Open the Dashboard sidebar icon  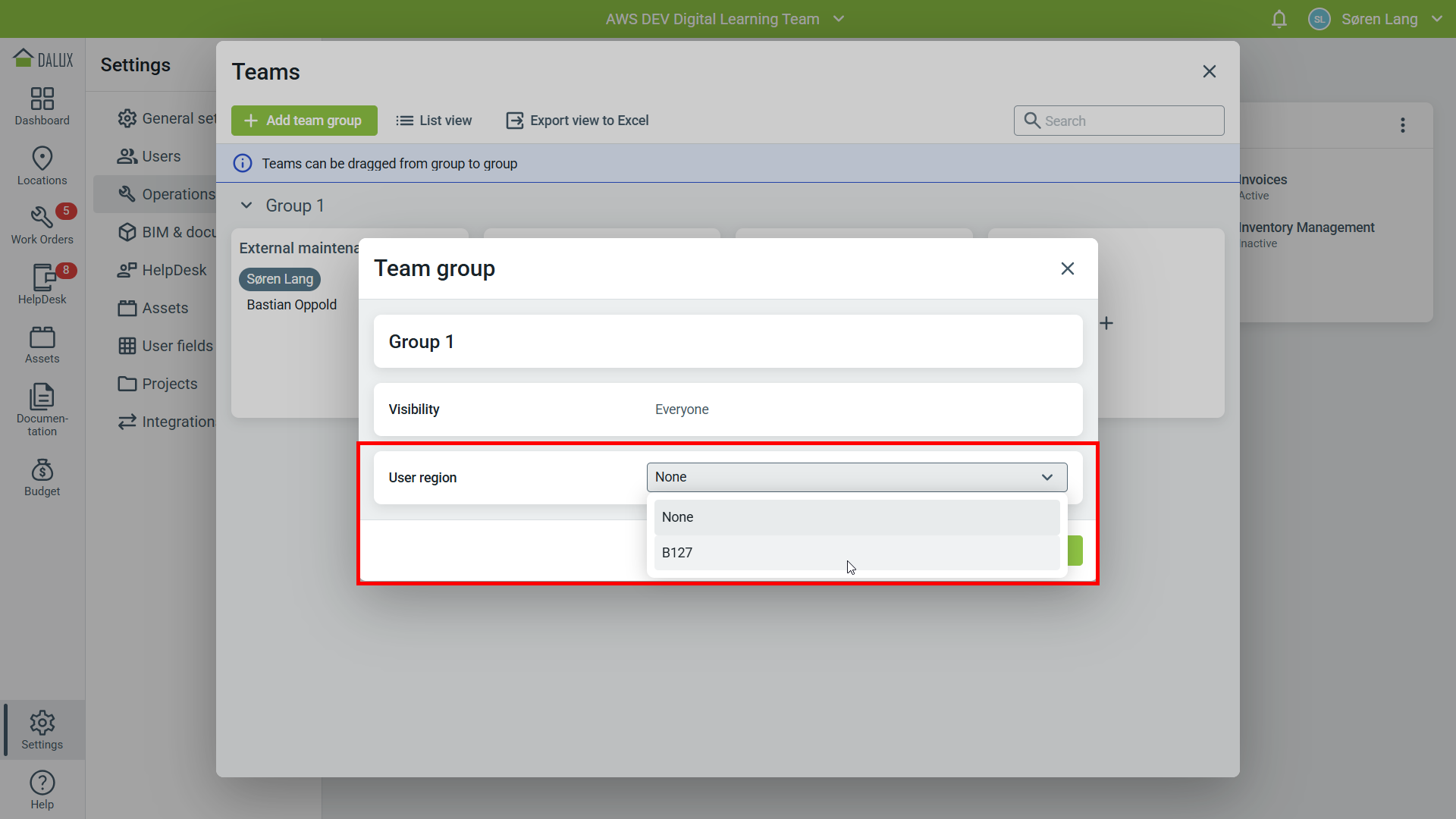pyautogui.click(x=42, y=106)
